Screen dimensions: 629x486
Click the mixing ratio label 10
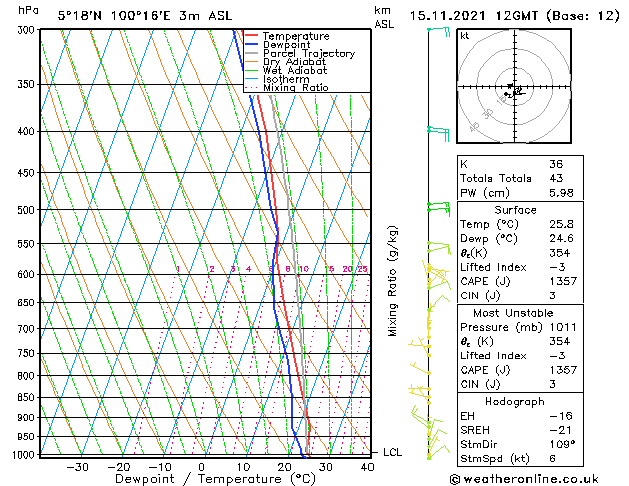304,269
